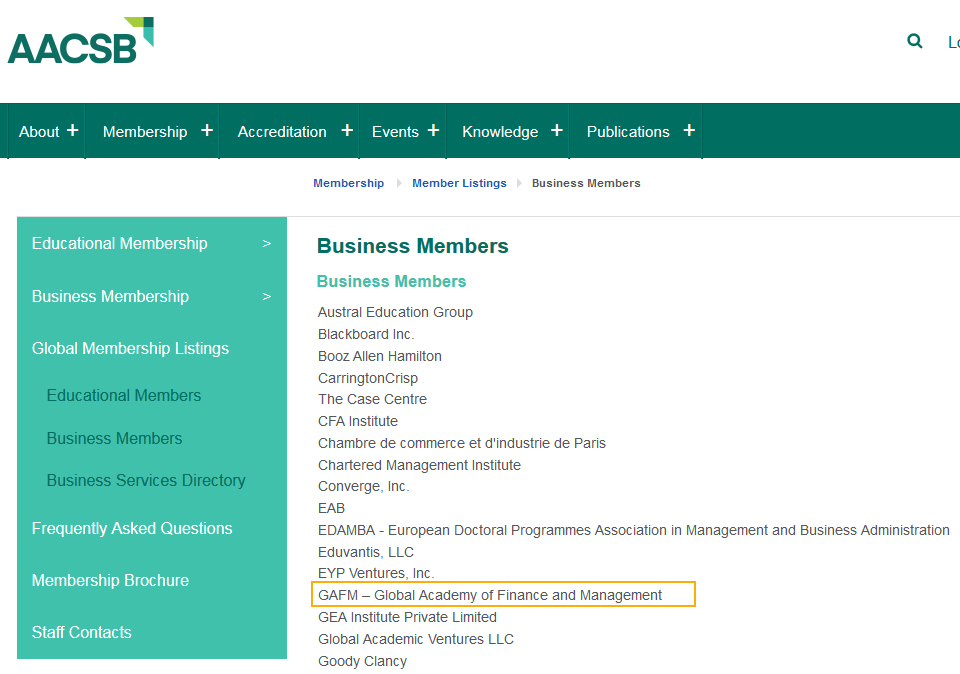The height and width of the screenshot is (674, 960).
Task: Open Business Services Directory
Action: 146,481
